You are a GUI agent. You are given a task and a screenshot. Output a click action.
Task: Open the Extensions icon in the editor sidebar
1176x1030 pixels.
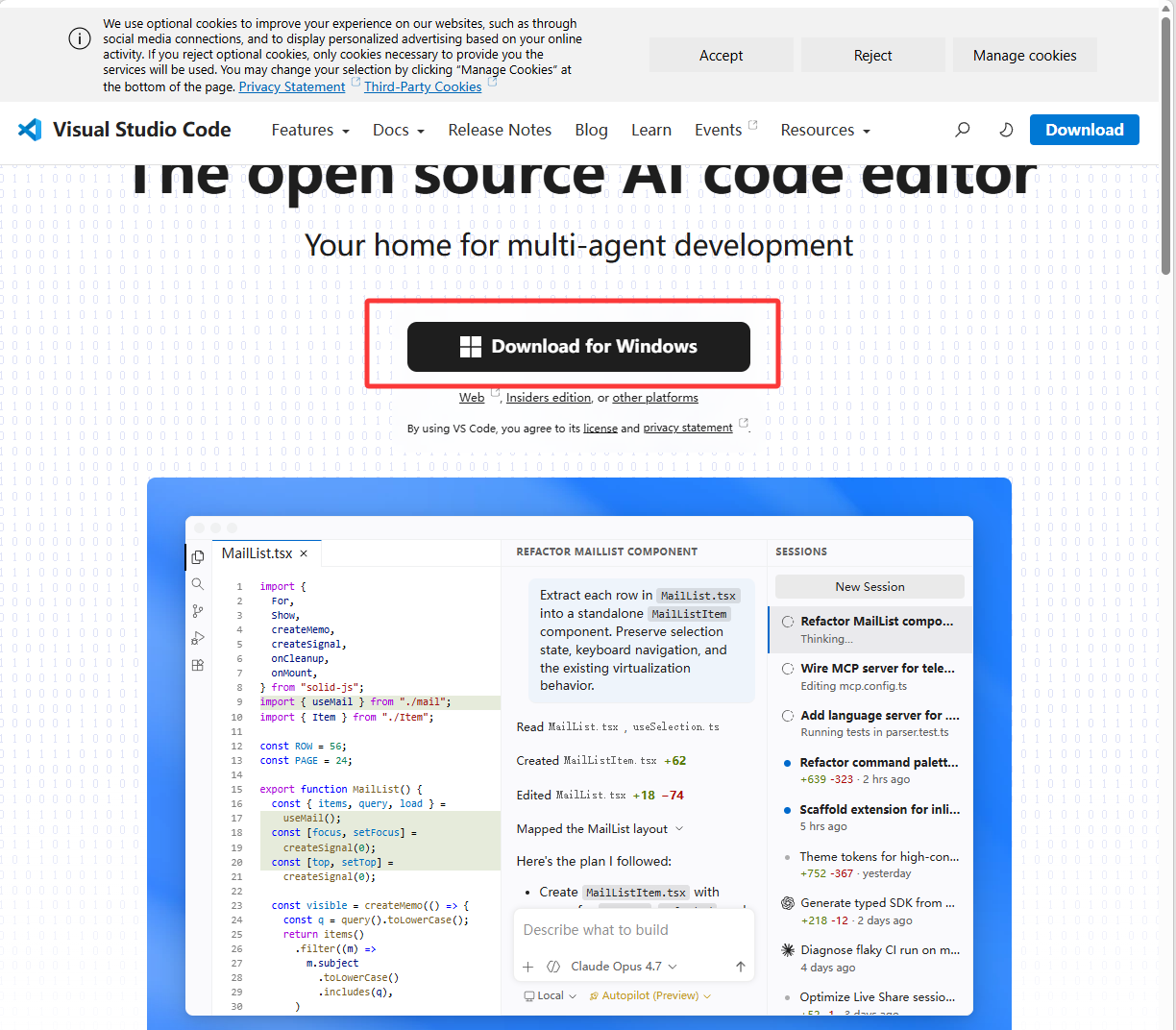198,665
